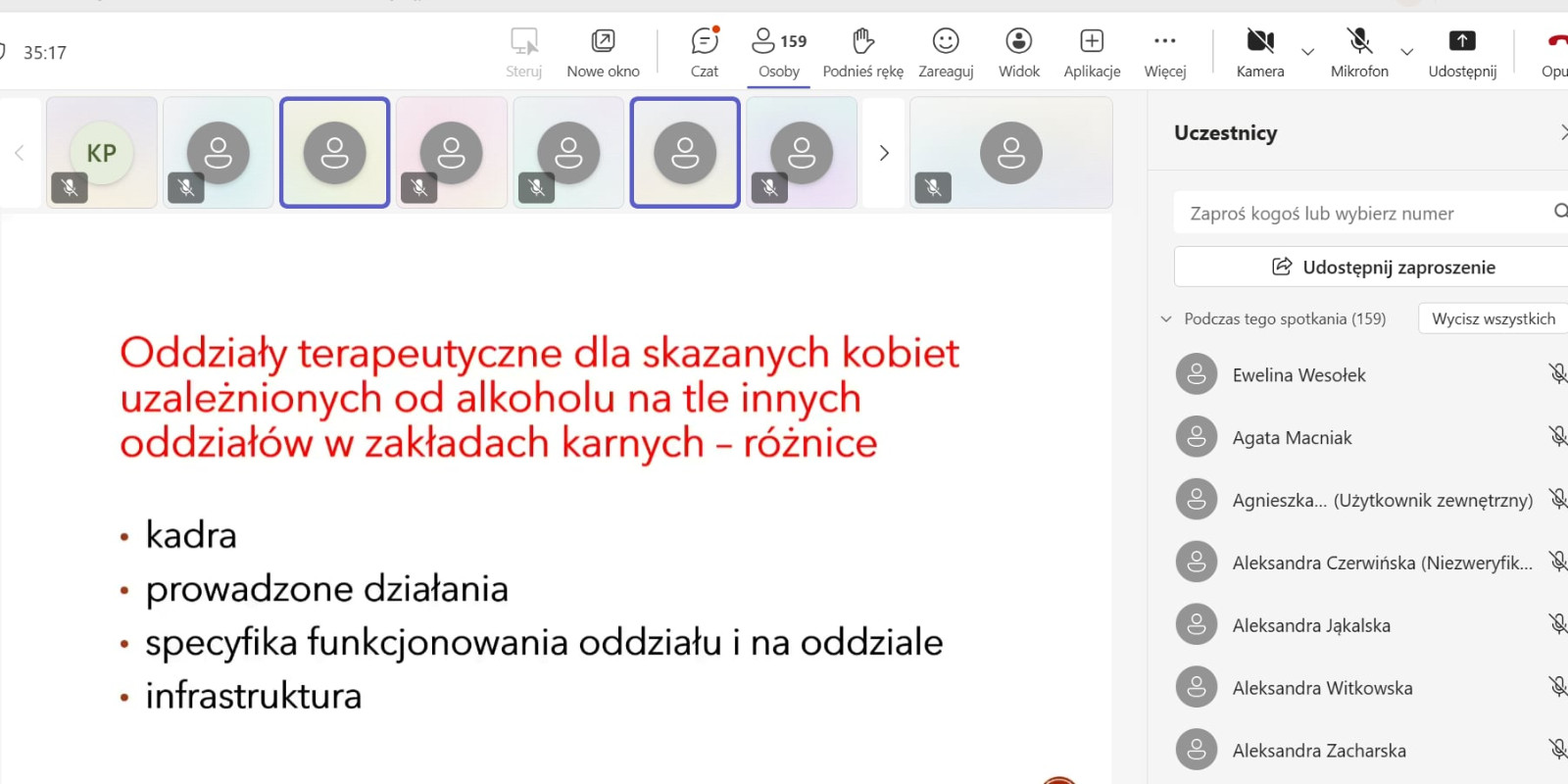Toggle the Kamera camera on
Viewport: 1568px width, 784px height.
click(1259, 52)
